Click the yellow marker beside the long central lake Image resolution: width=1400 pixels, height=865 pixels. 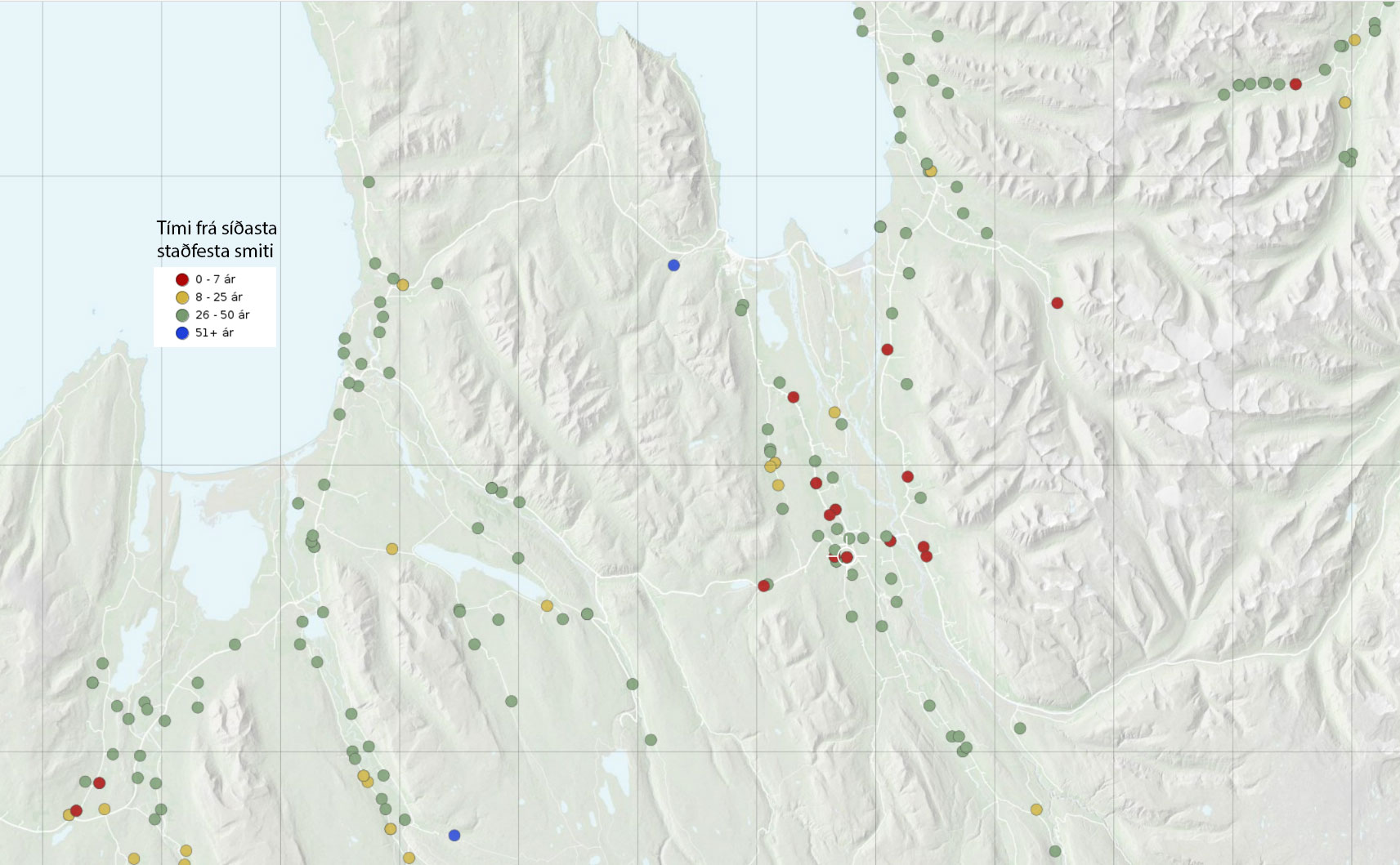click(x=547, y=606)
